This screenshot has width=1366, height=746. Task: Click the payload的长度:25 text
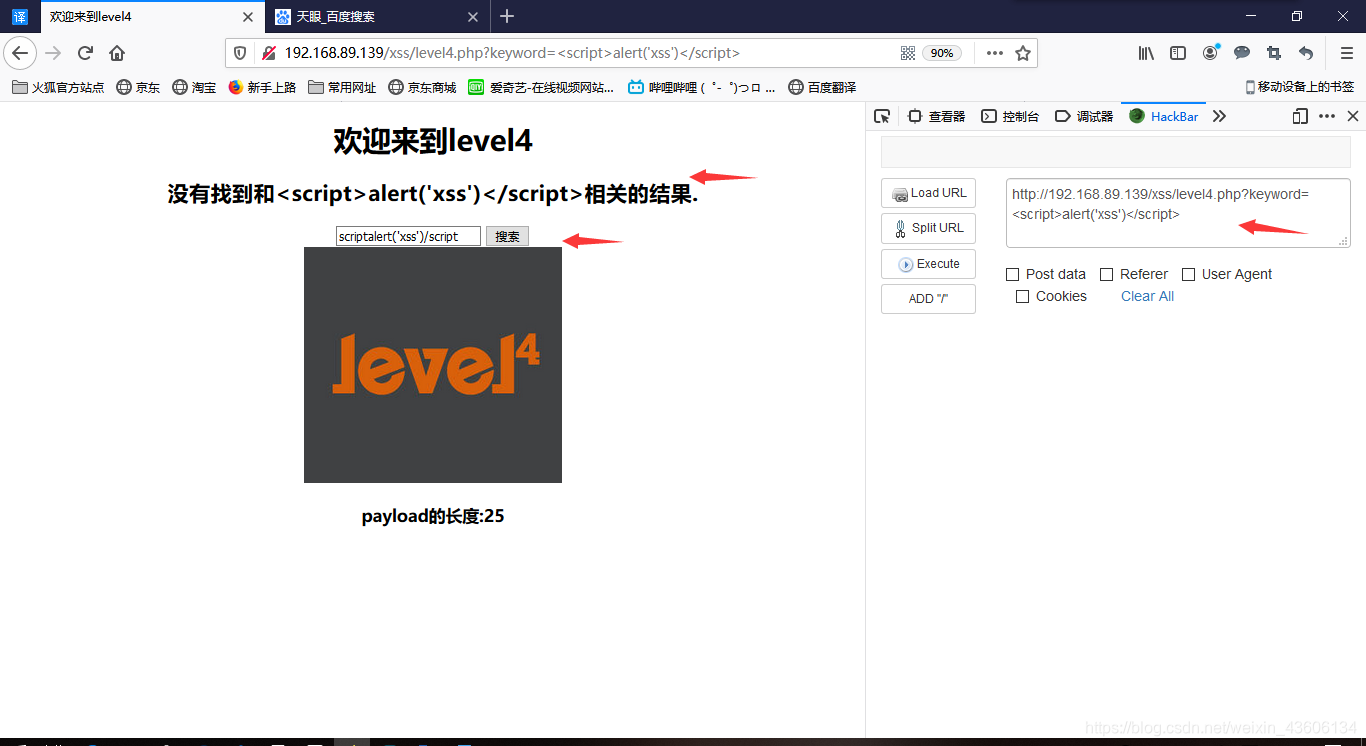click(433, 516)
